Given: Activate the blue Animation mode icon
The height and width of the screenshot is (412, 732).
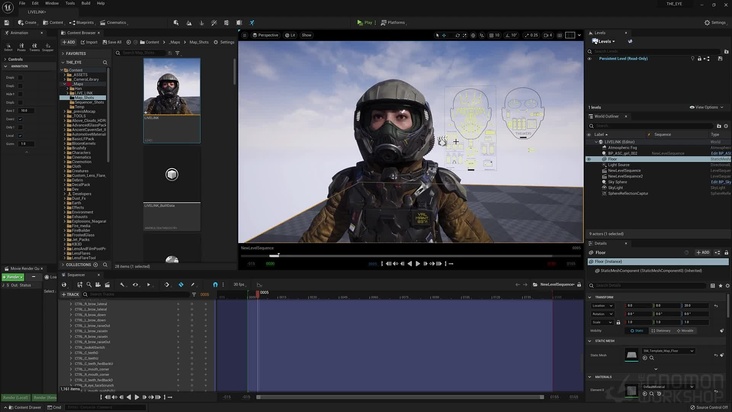Looking at the screenshot, I should point(252,22).
